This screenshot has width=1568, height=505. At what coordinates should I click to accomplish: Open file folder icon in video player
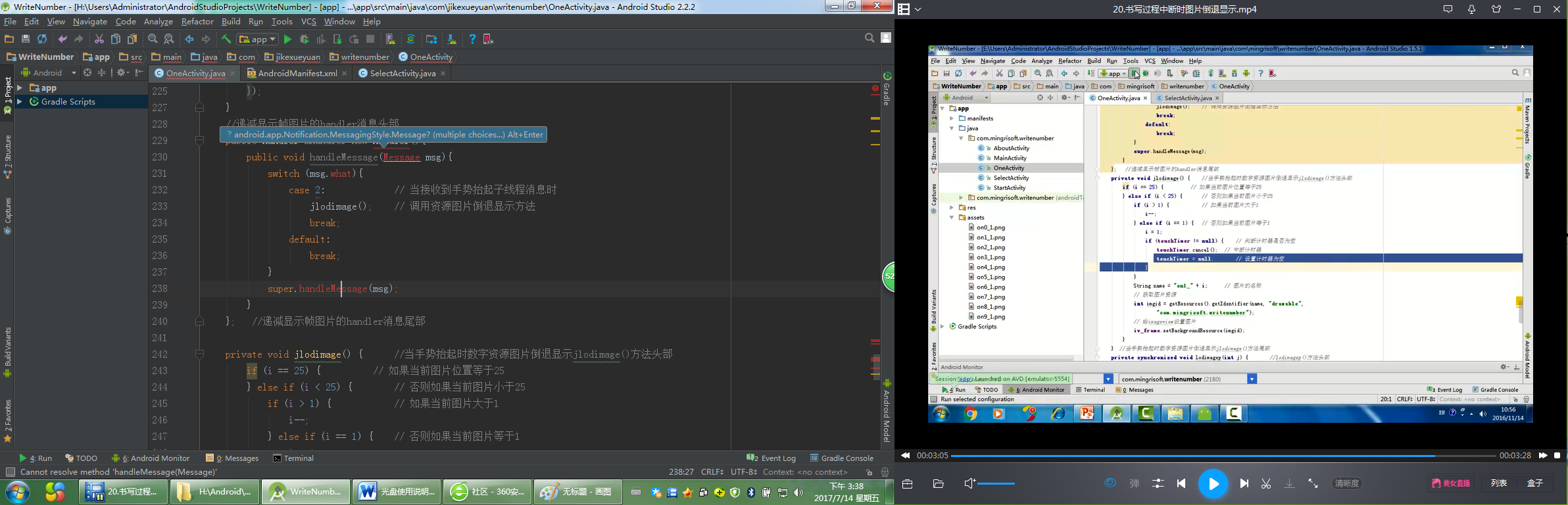click(x=939, y=484)
